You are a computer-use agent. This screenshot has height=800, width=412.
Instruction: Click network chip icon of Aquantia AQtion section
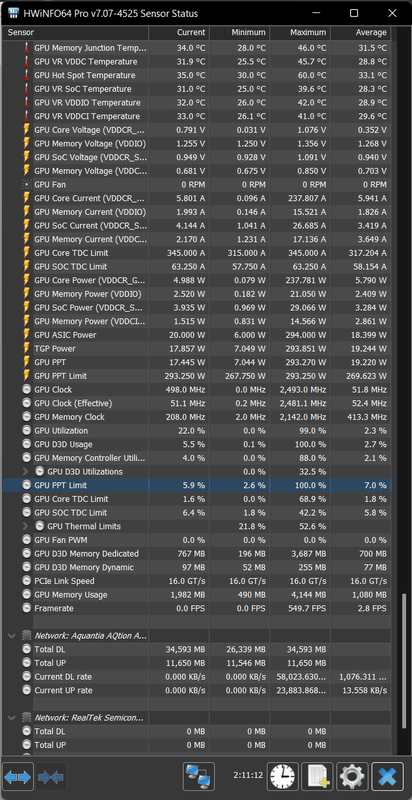pyautogui.click(x=27, y=636)
